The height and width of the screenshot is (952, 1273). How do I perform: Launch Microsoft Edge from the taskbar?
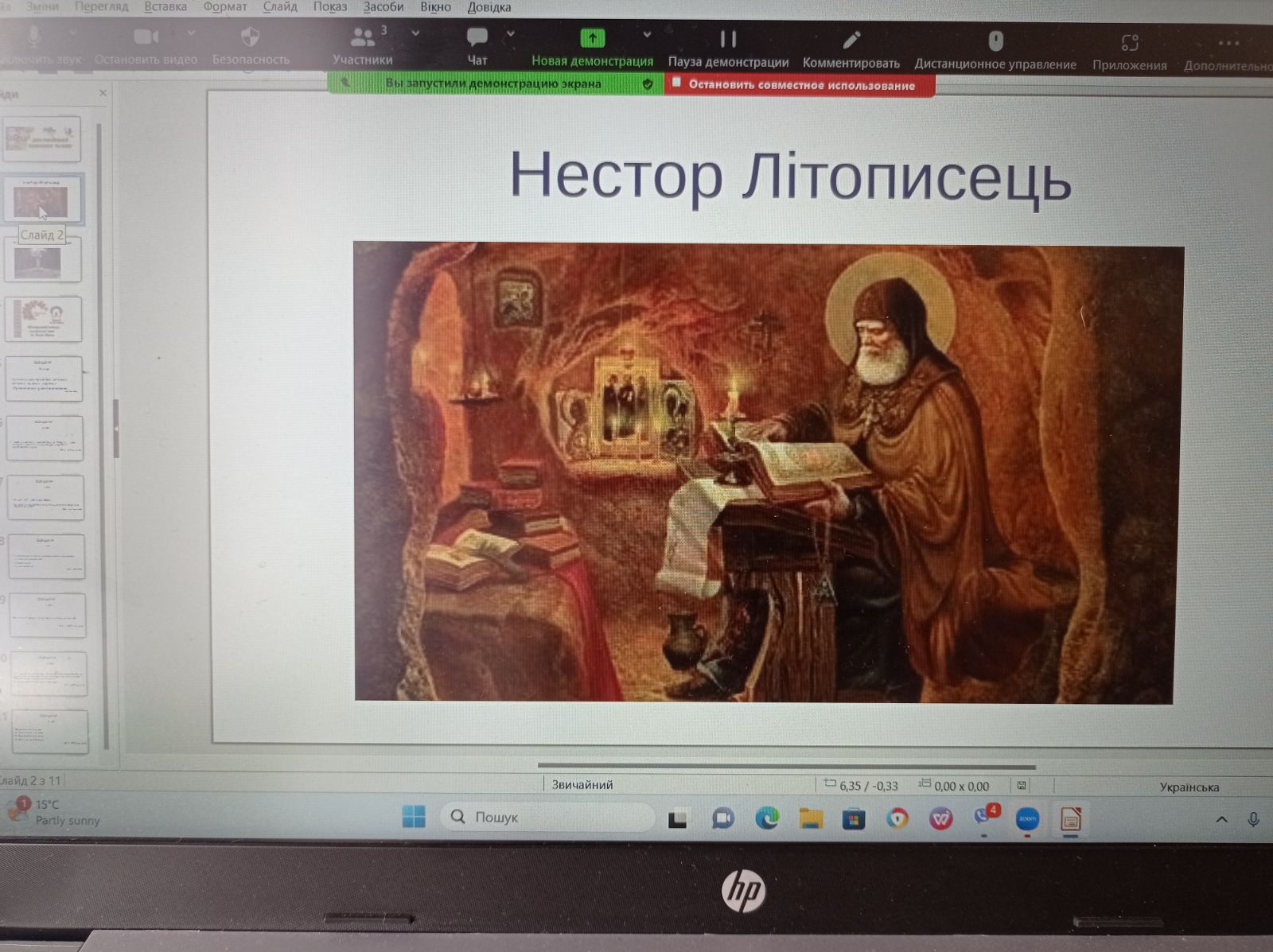767,818
